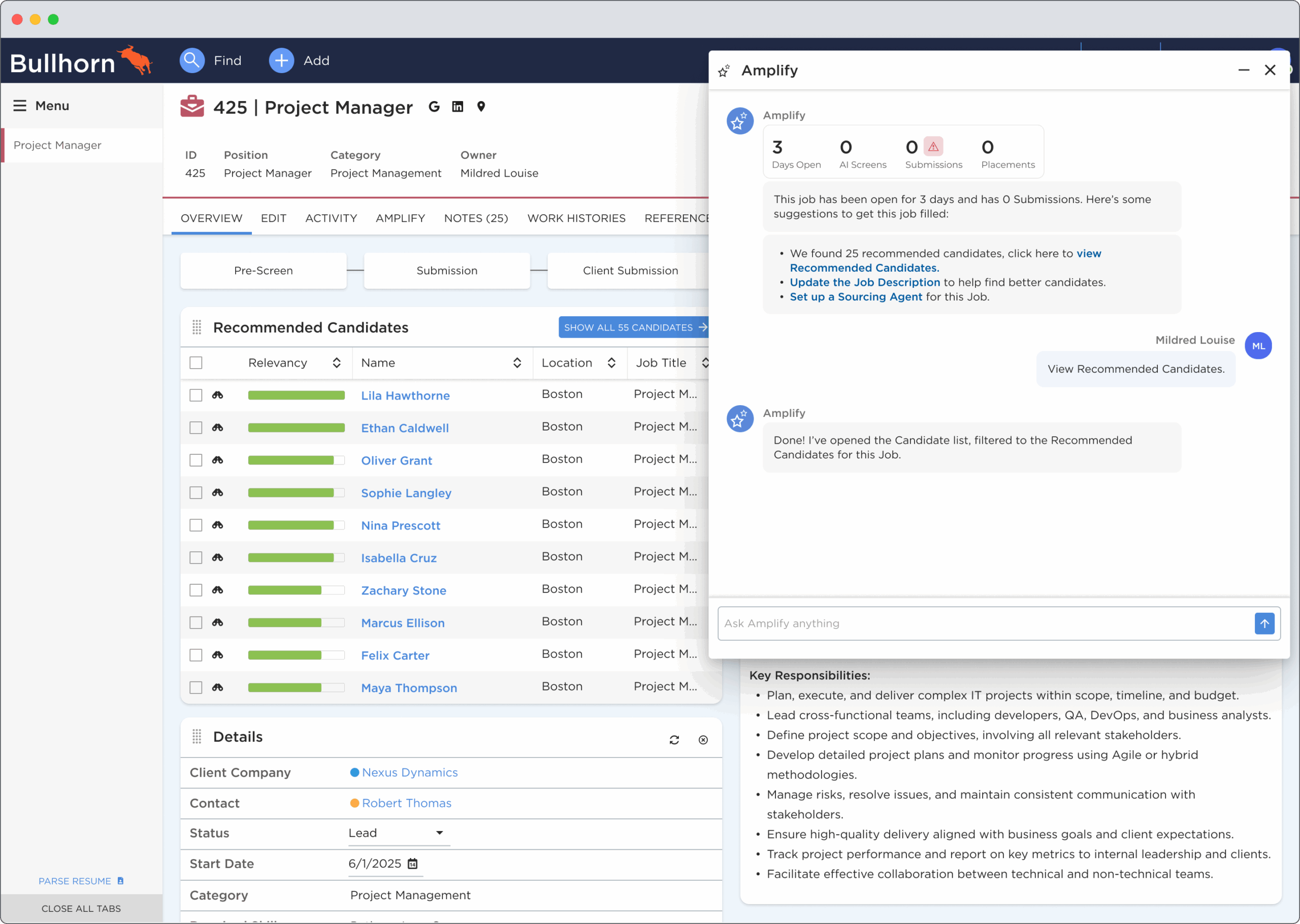Open the Notes (25) tab
The image size is (1300, 924).
tap(476, 218)
